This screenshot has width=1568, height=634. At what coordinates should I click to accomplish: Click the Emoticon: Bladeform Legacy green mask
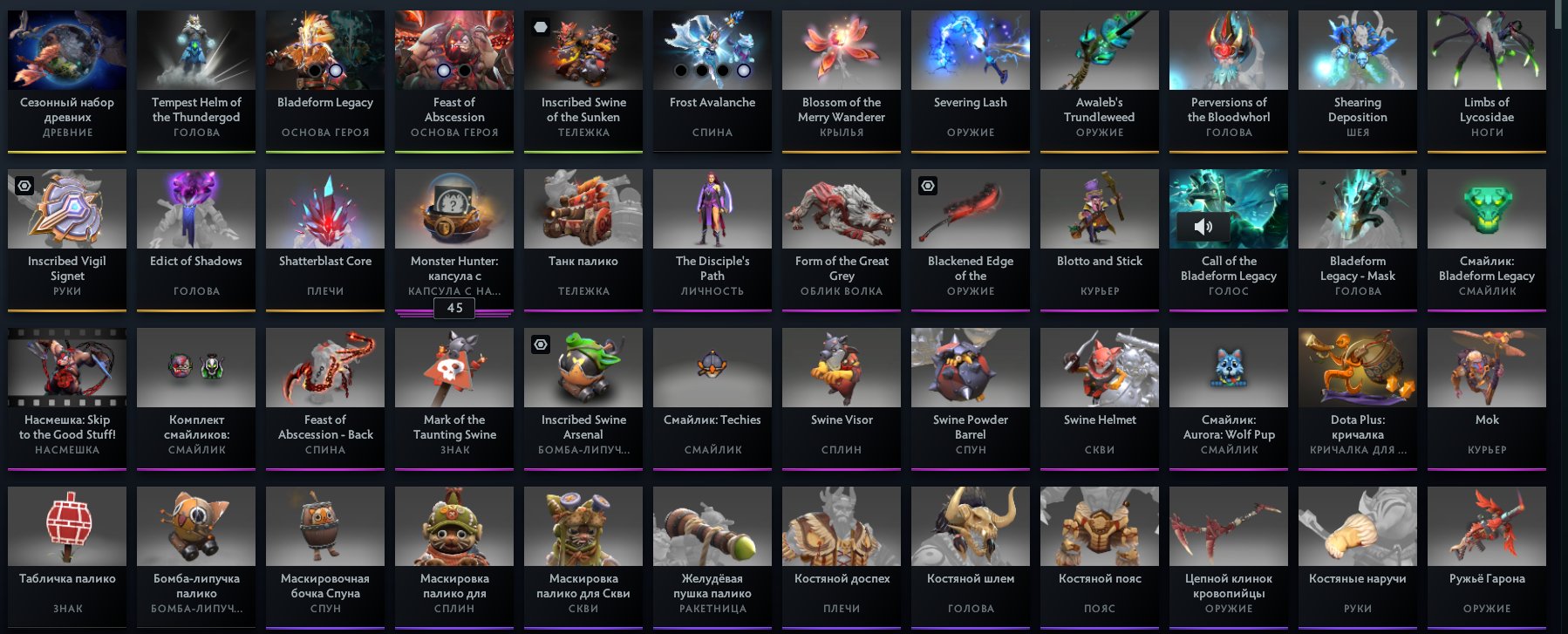point(1487,240)
